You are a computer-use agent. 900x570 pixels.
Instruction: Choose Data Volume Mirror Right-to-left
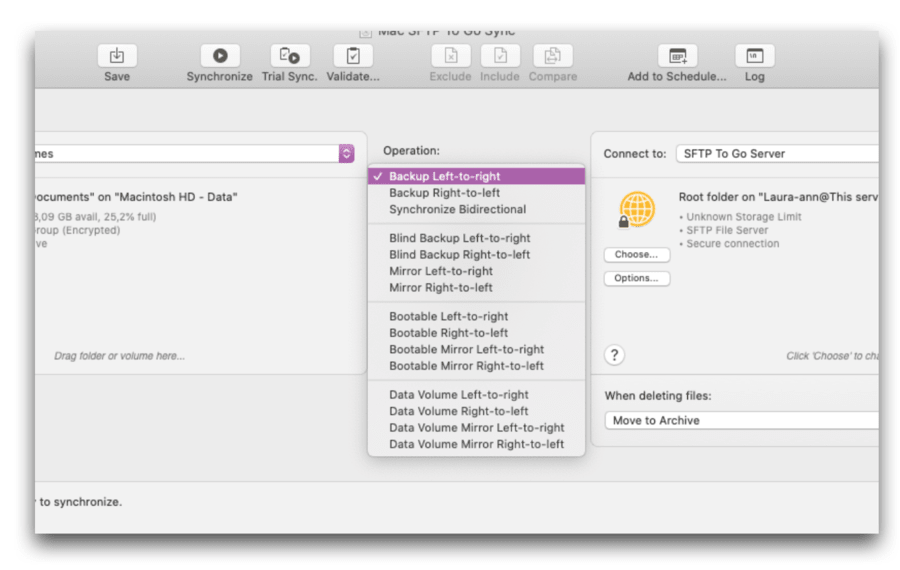click(476, 444)
